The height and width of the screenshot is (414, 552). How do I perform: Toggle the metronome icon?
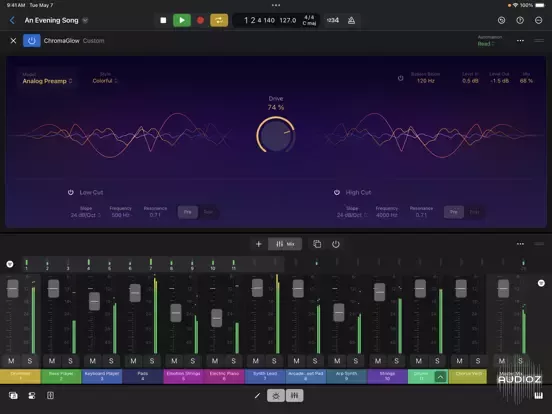tap(351, 20)
